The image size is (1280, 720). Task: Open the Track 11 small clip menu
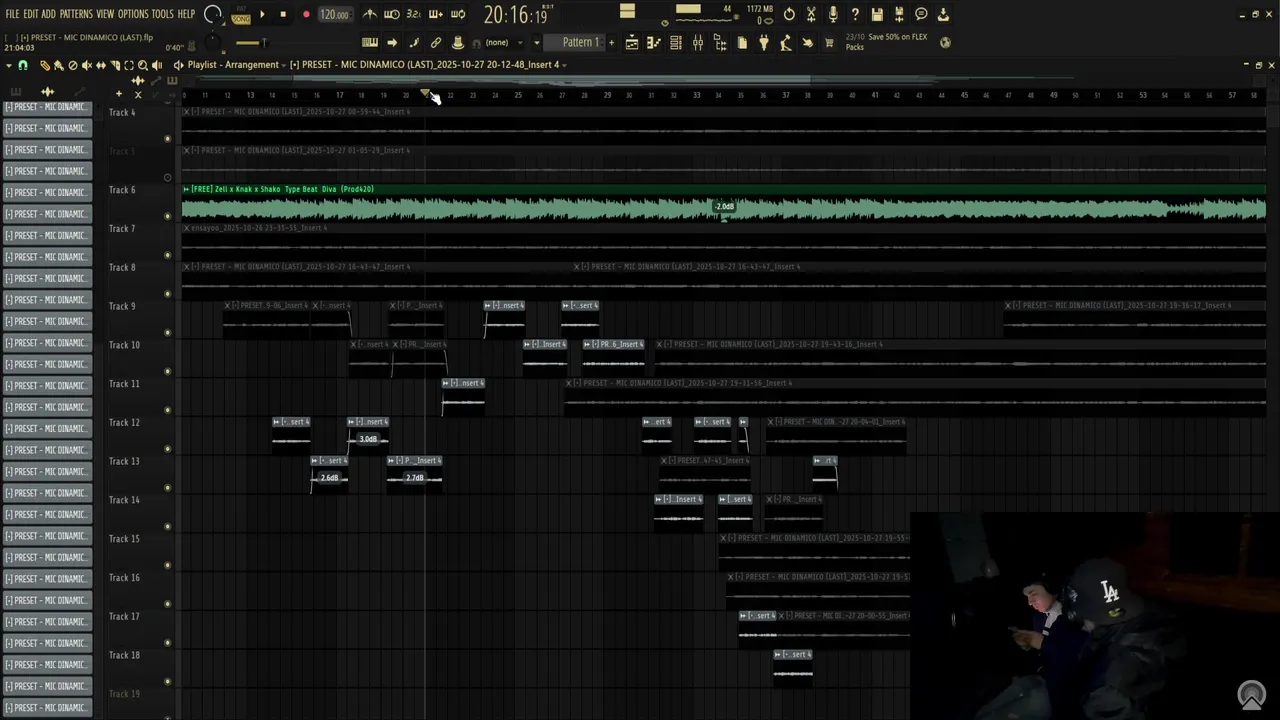[446, 383]
